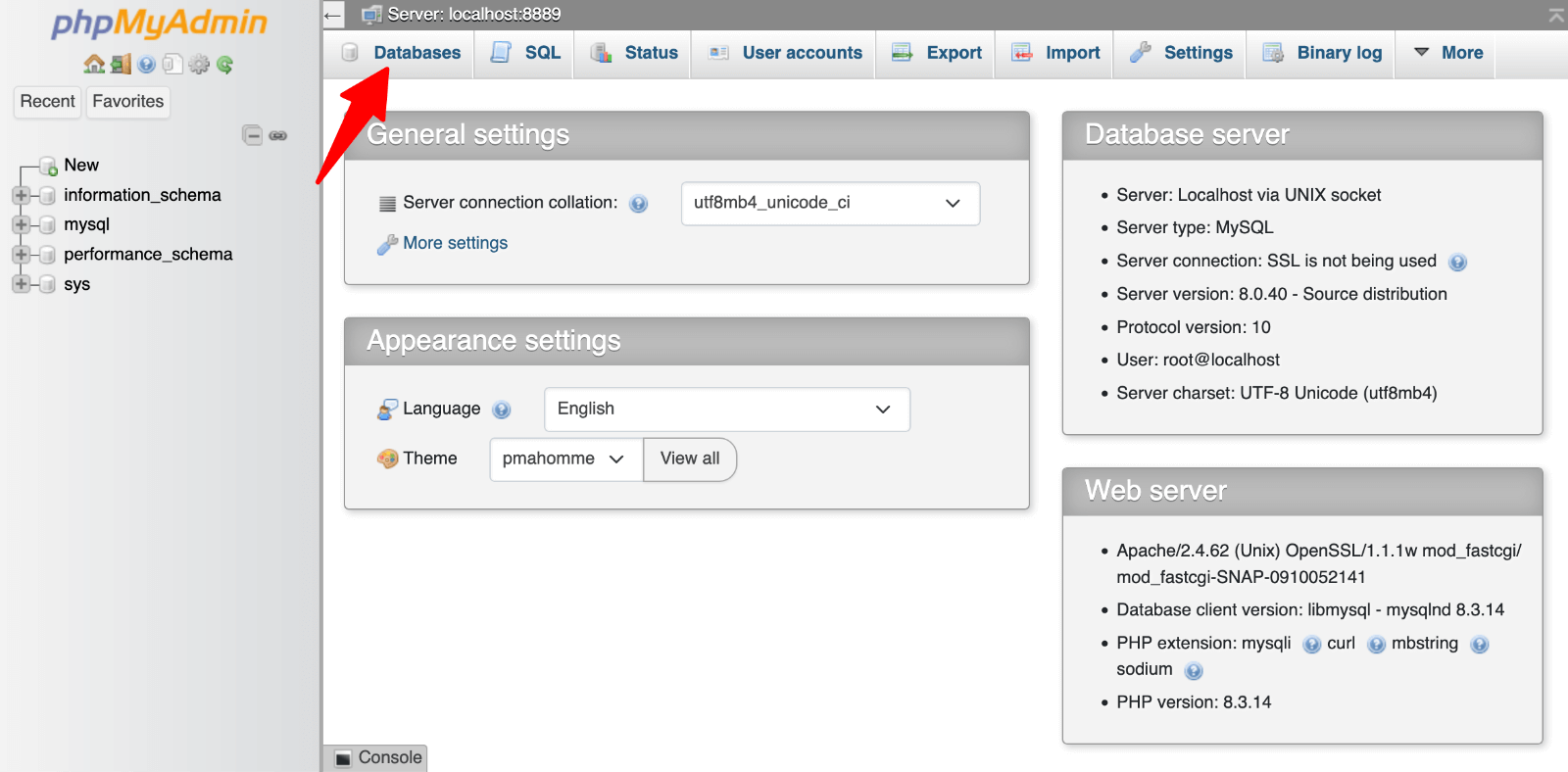Open the Status tab
This screenshot has height=772, width=1568.
point(633,53)
